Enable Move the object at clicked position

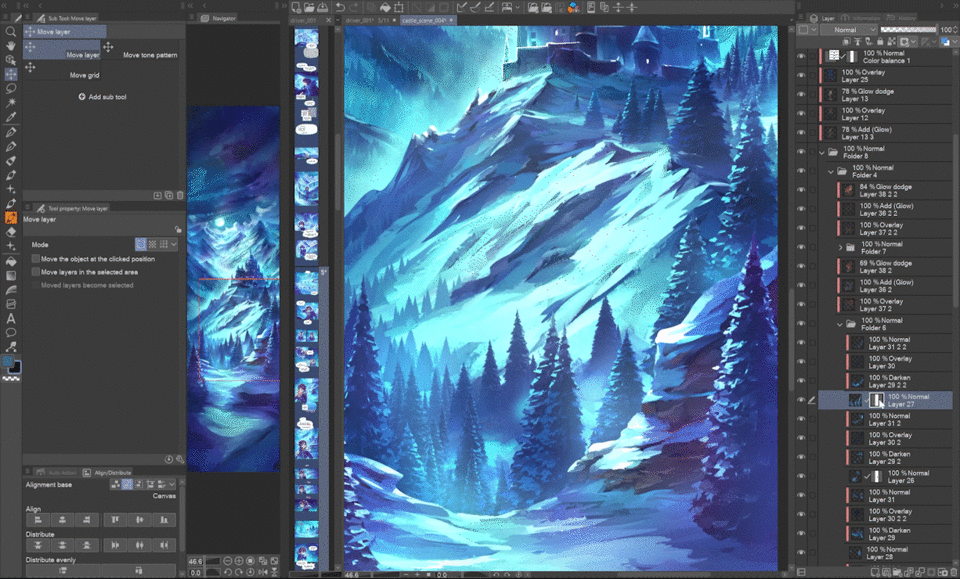[x=36, y=259]
